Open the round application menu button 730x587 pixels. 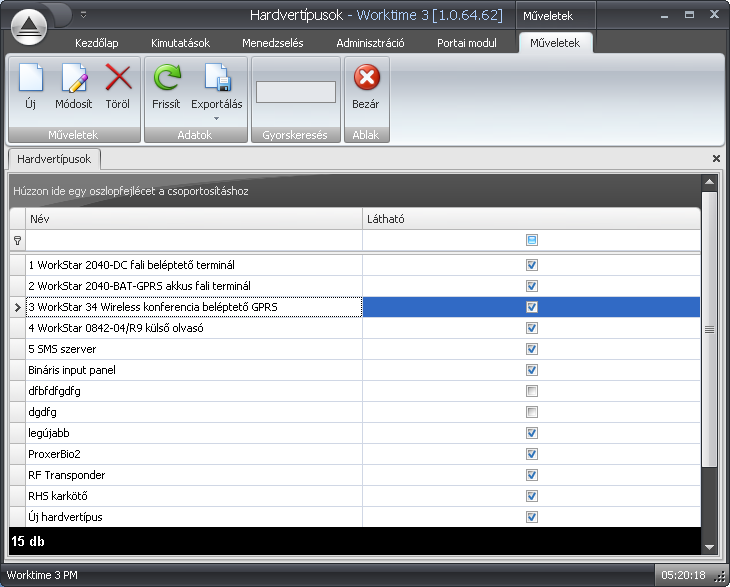pos(29,27)
